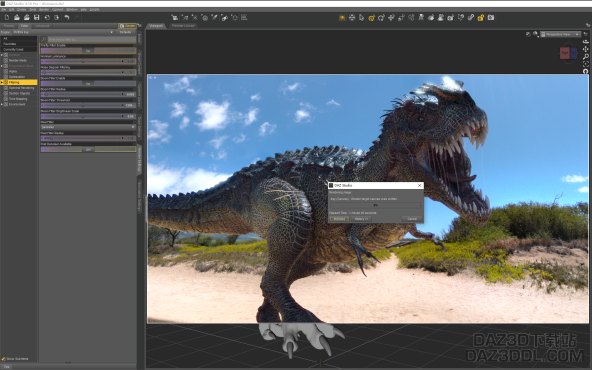This screenshot has width=592, height=370.
Task: Switch to the Presets tab
Action: coord(9,26)
